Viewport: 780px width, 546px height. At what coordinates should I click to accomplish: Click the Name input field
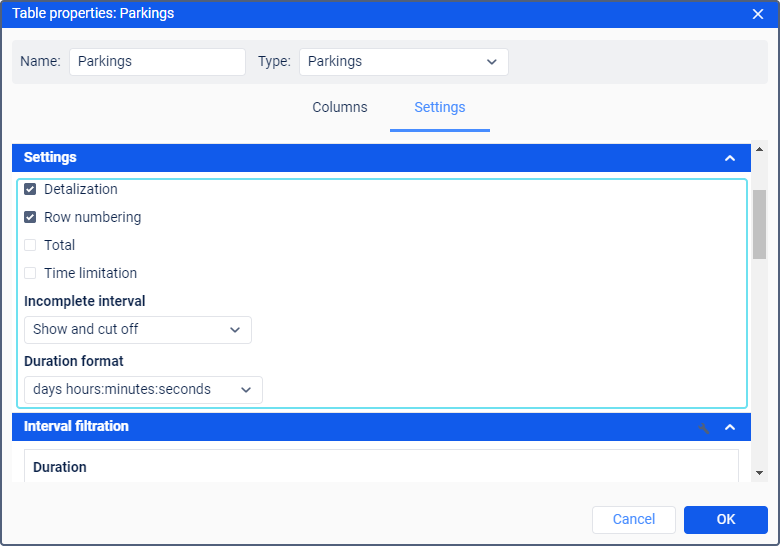[157, 62]
